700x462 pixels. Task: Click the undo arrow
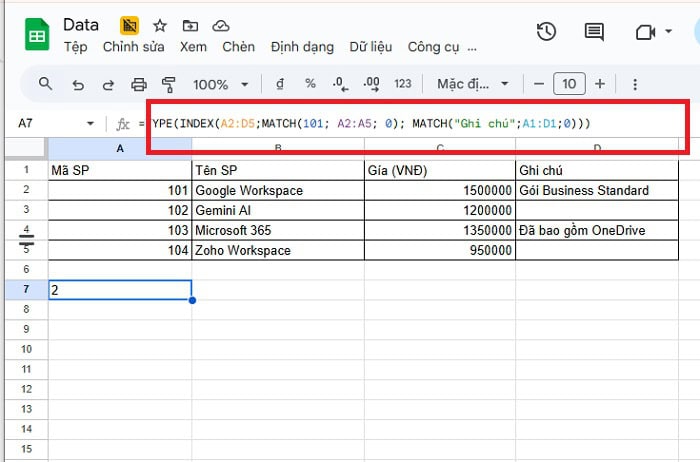[78, 84]
